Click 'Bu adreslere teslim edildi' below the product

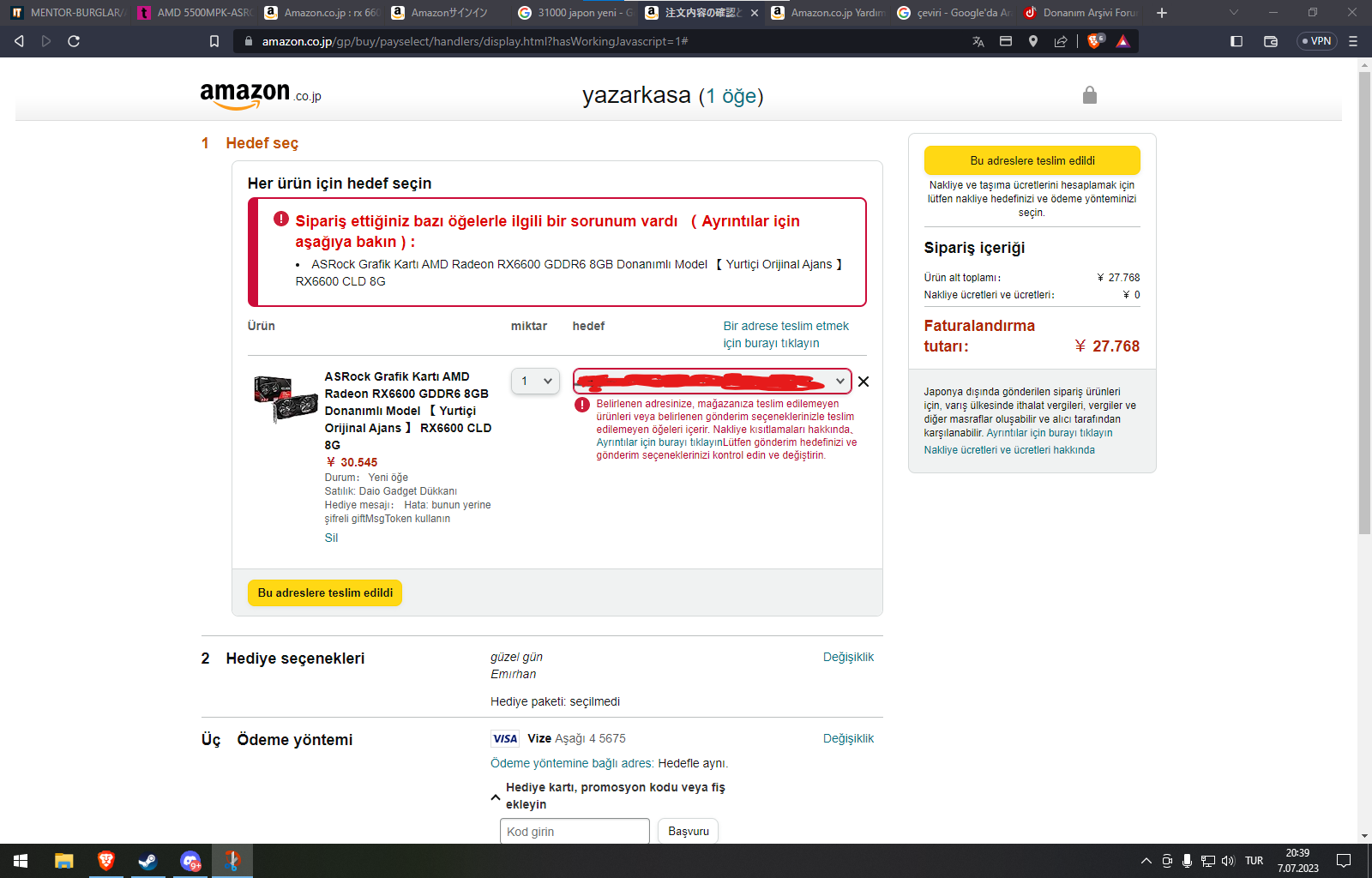click(x=325, y=592)
